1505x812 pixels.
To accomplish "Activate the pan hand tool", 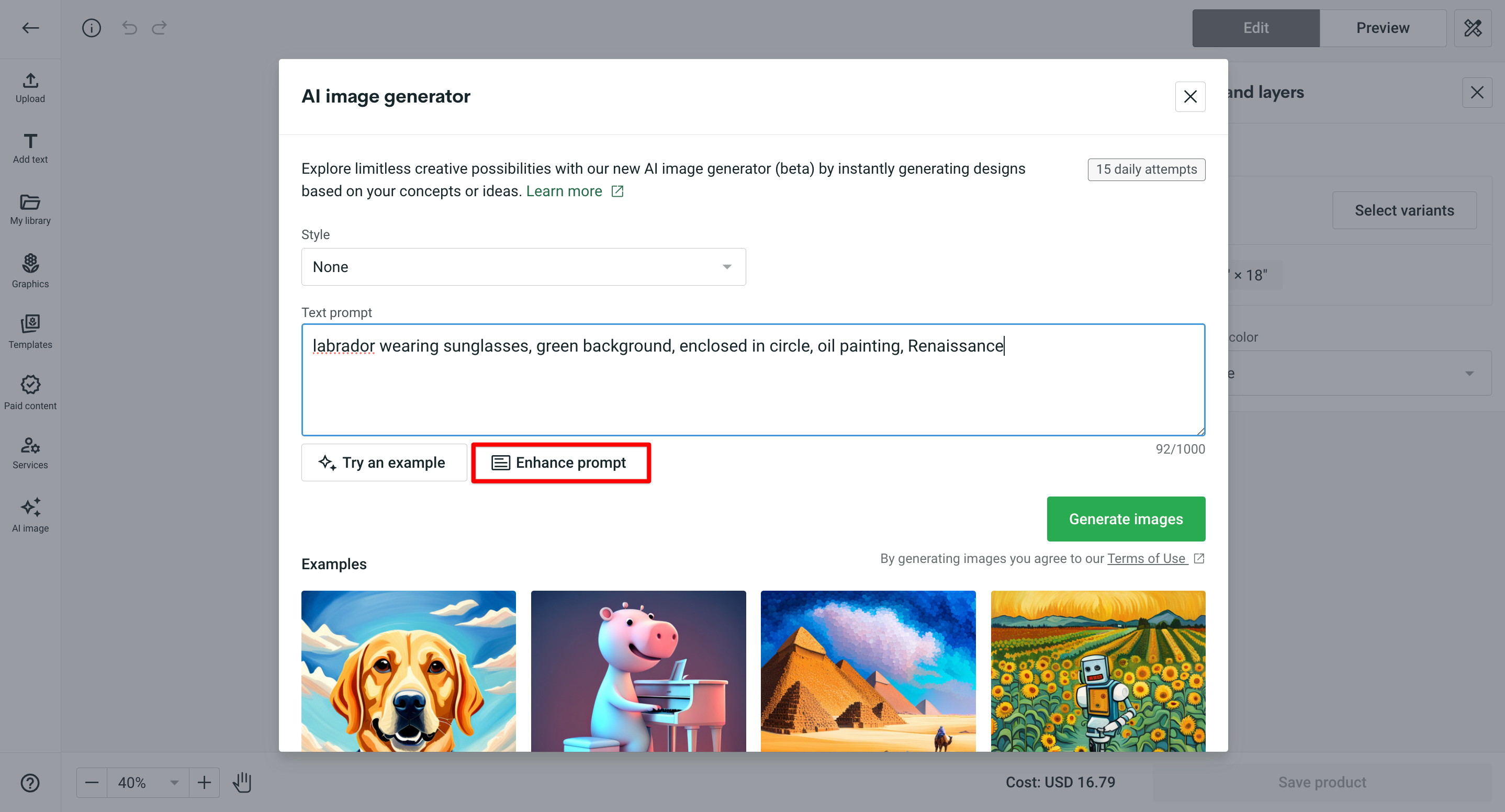I will (x=242, y=782).
